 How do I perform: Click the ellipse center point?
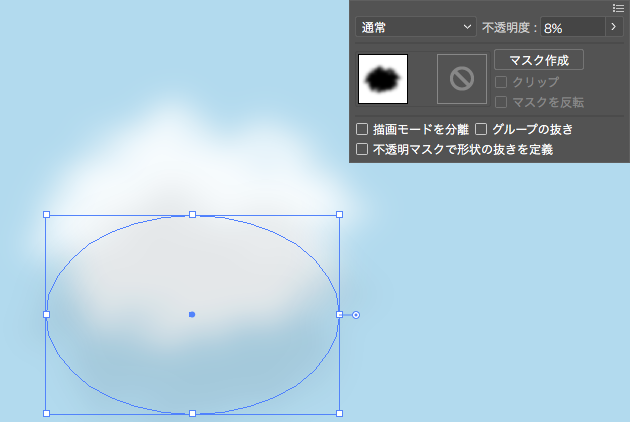pyautogui.click(x=192, y=314)
